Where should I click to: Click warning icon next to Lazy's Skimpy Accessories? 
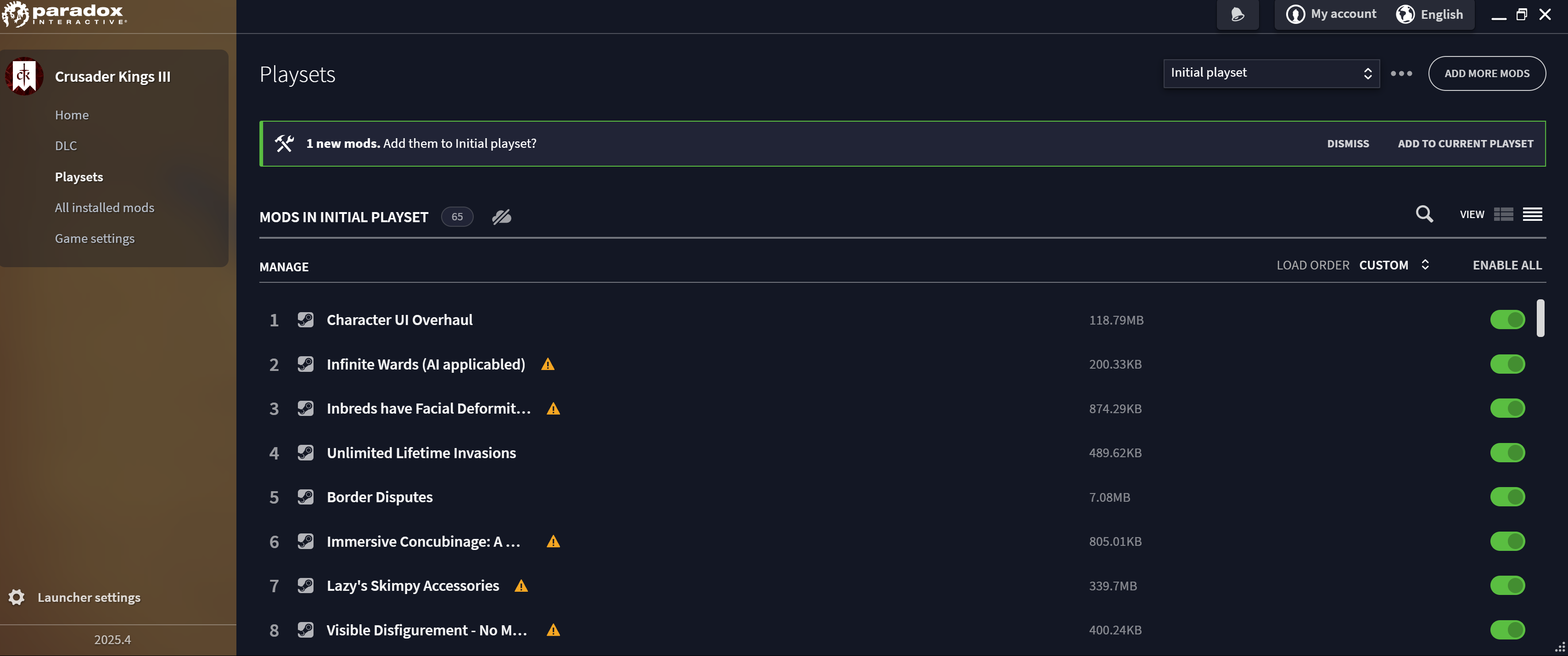(521, 585)
